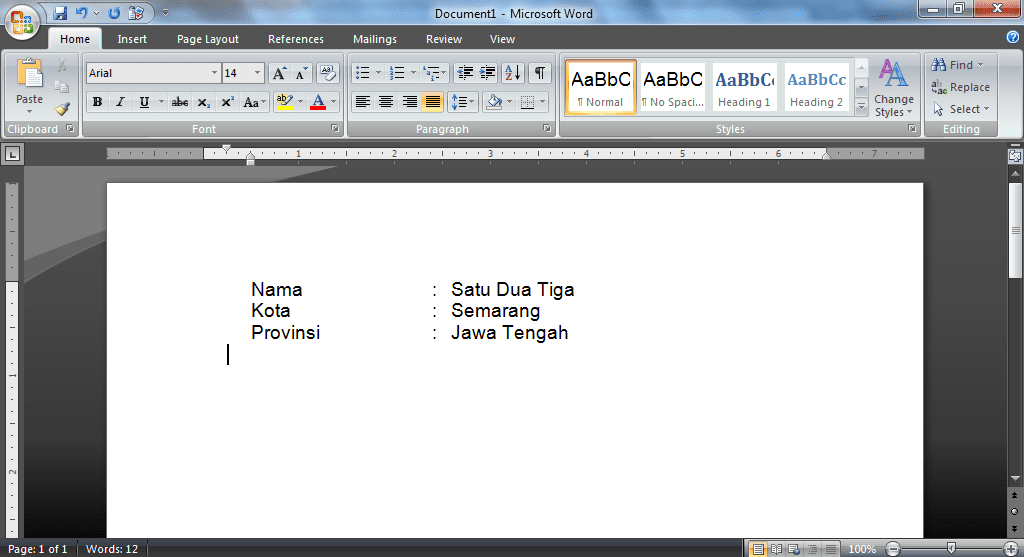Image resolution: width=1024 pixels, height=557 pixels.
Task: Click the Words: 12 count in status bar
Action: [112, 549]
